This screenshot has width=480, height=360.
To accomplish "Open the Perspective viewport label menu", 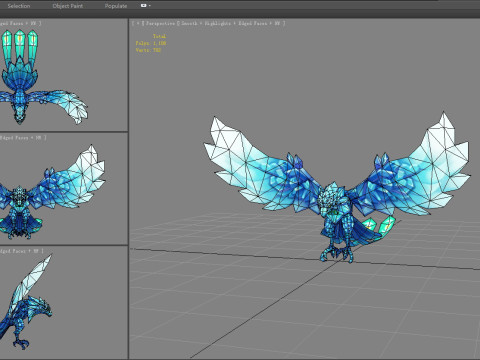I will pos(160,23).
